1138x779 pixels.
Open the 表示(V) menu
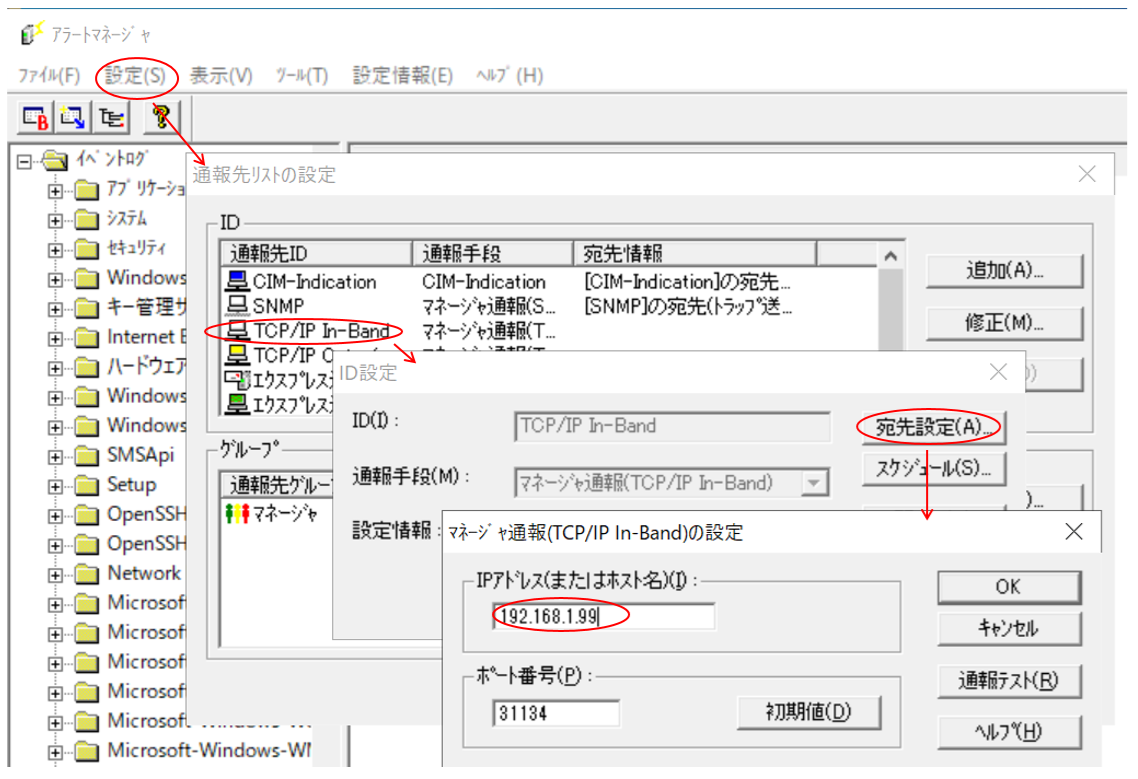[221, 75]
